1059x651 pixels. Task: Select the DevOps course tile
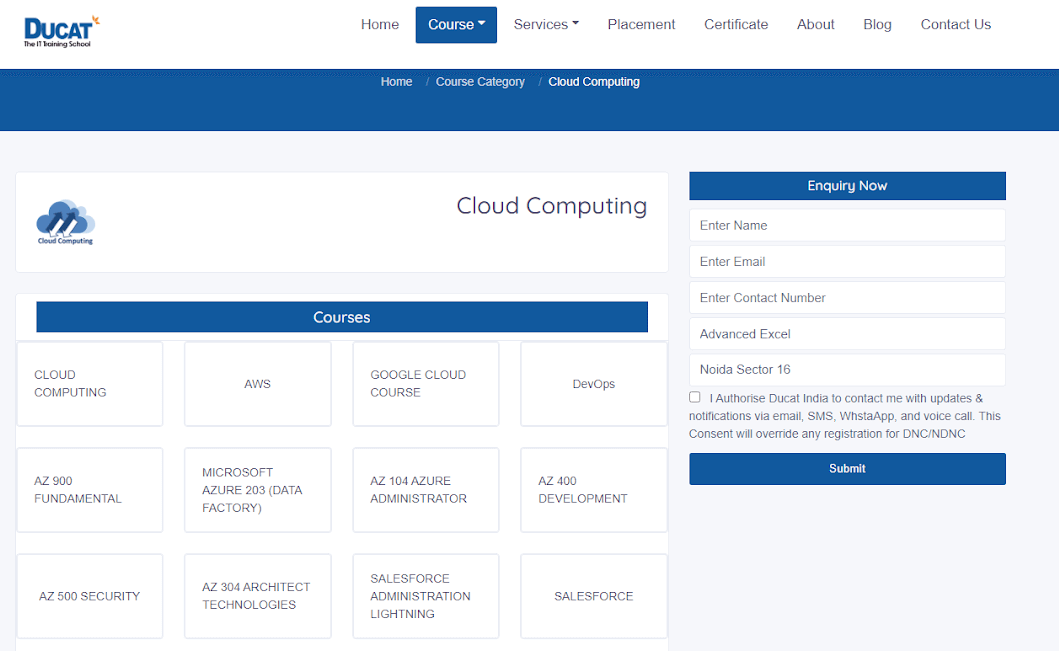[x=593, y=384]
